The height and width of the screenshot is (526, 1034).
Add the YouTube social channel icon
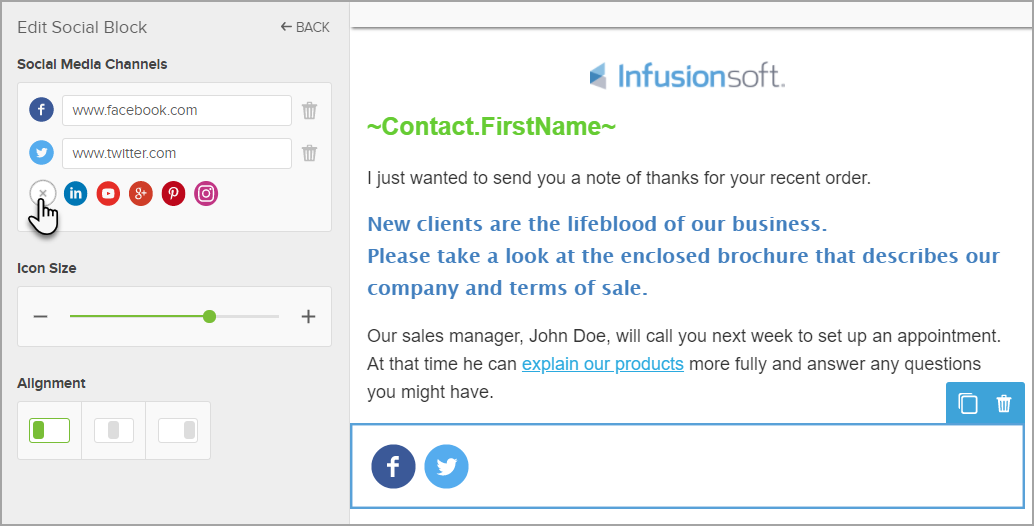(108, 194)
